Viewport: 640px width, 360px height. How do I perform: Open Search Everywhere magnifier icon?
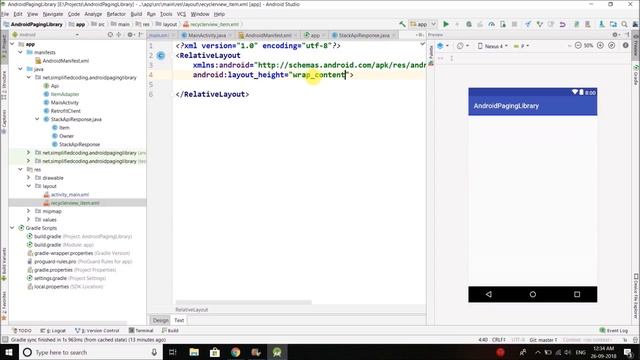[624, 24]
